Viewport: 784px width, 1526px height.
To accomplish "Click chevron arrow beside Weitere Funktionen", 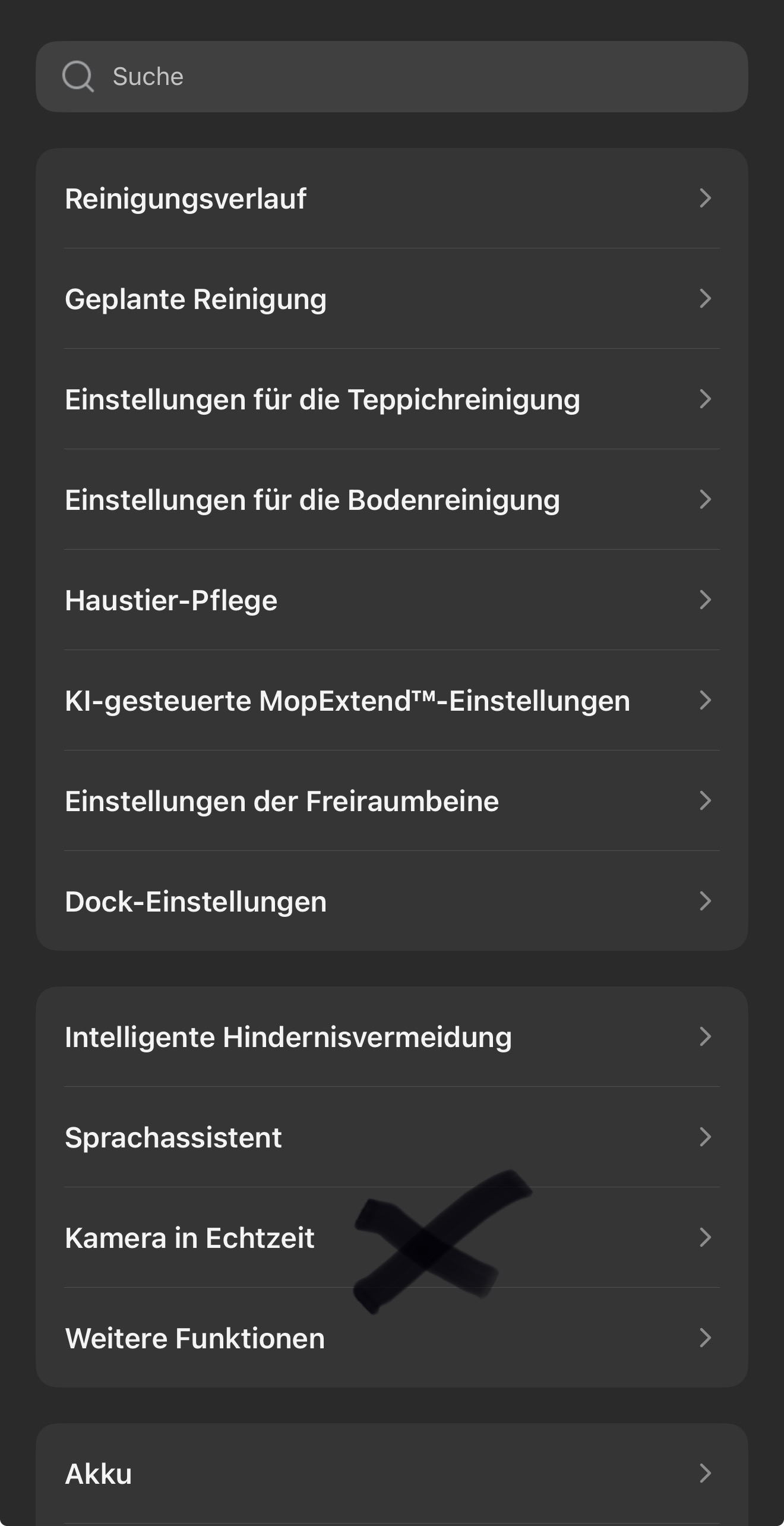I will pos(705,1338).
